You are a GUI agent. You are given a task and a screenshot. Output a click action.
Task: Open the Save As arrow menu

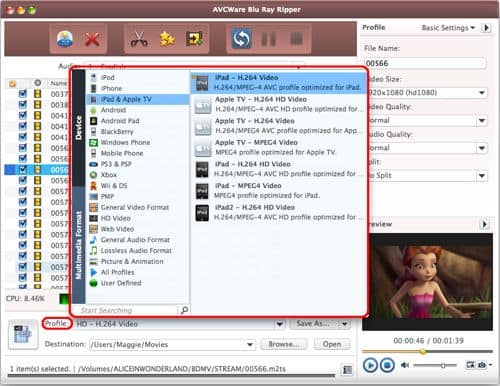click(345, 324)
